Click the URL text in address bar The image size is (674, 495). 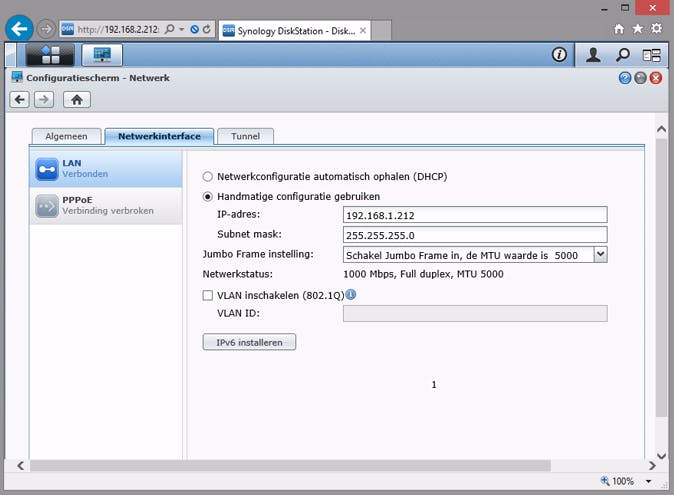coord(118,29)
